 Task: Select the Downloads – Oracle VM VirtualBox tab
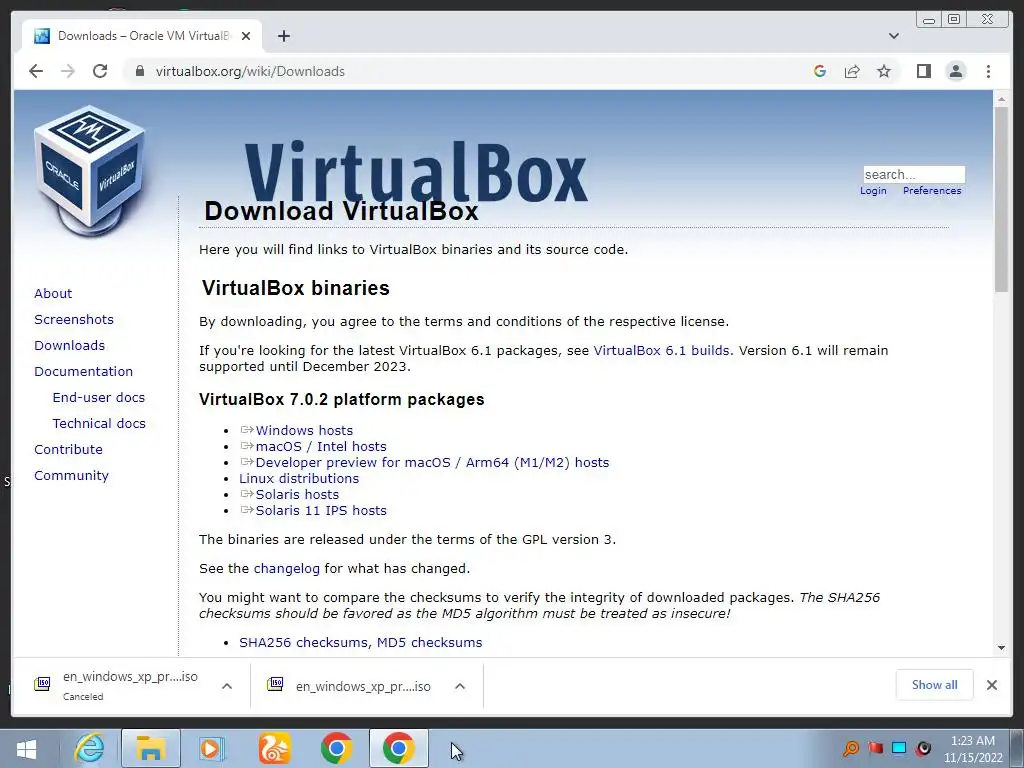pos(142,36)
